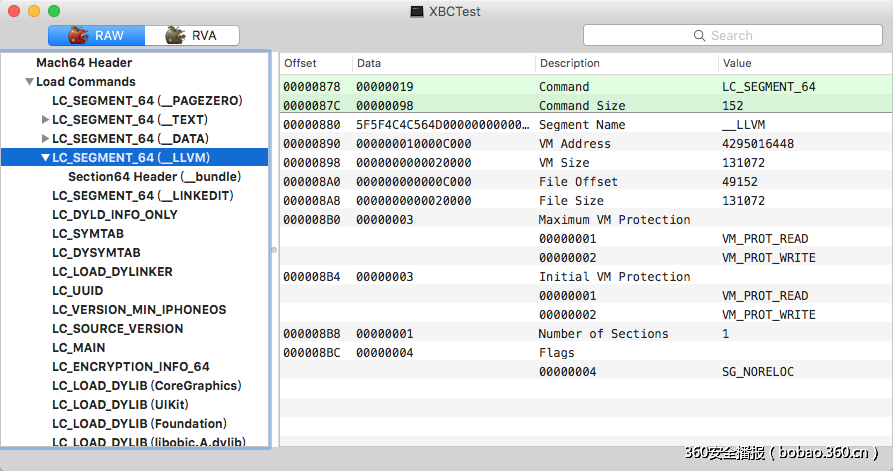Switch to the RVA view segment
The image size is (893, 471).
point(193,36)
